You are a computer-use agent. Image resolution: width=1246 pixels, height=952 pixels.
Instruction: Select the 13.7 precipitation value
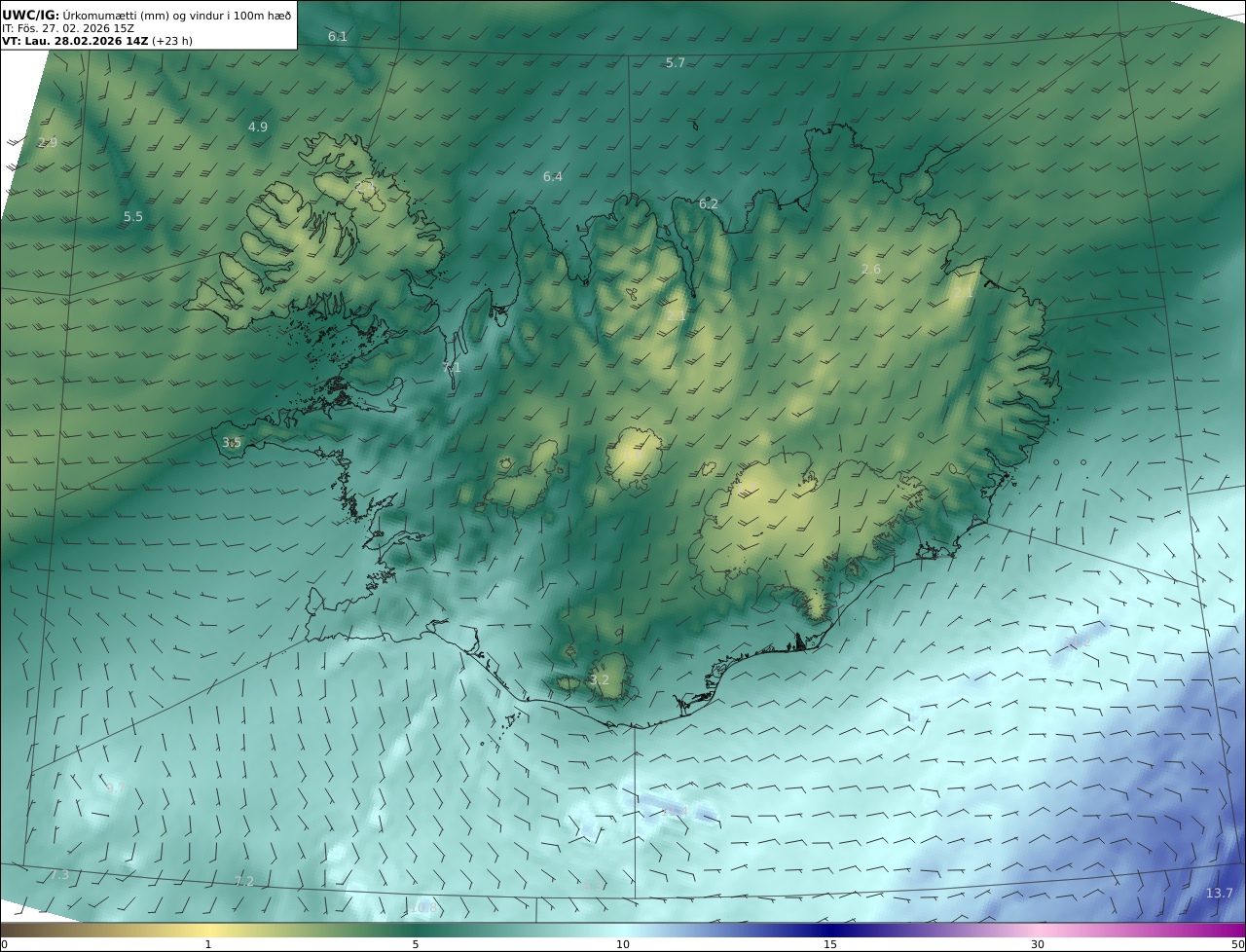coord(1220,893)
